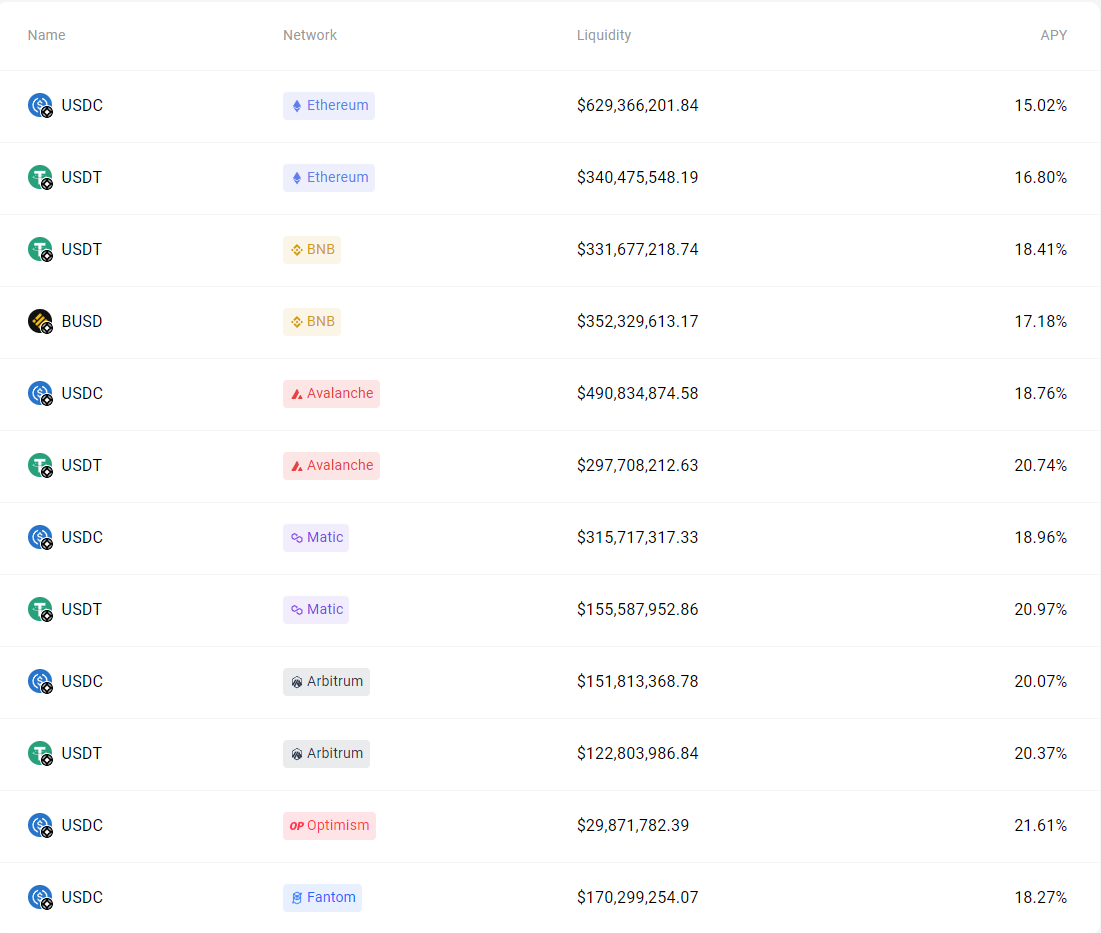The image size is (1101, 933).
Task: Click the USDC name in the Optimism row
Action: [82, 826]
